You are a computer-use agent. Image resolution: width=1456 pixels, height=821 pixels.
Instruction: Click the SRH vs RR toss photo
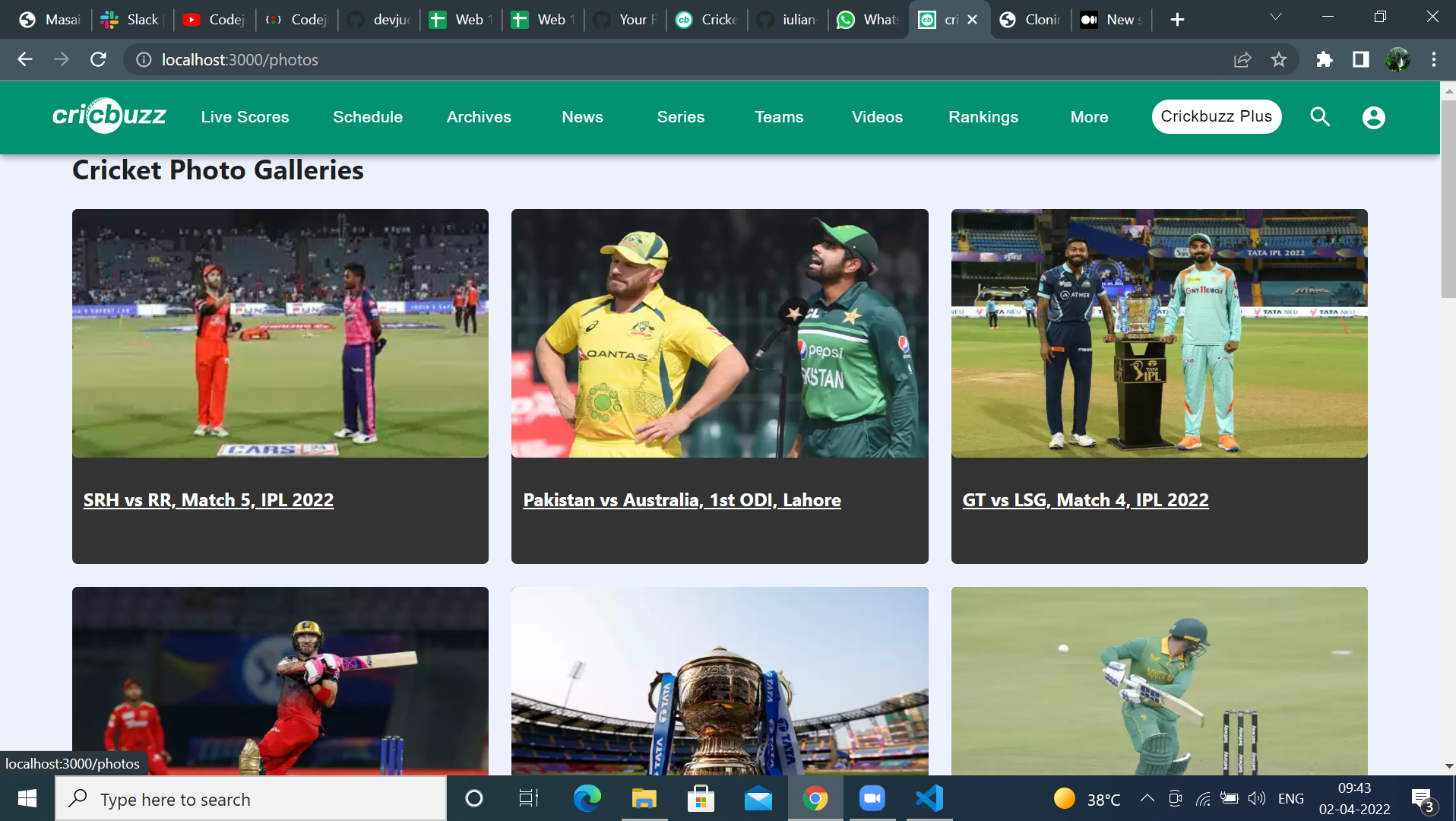point(280,333)
